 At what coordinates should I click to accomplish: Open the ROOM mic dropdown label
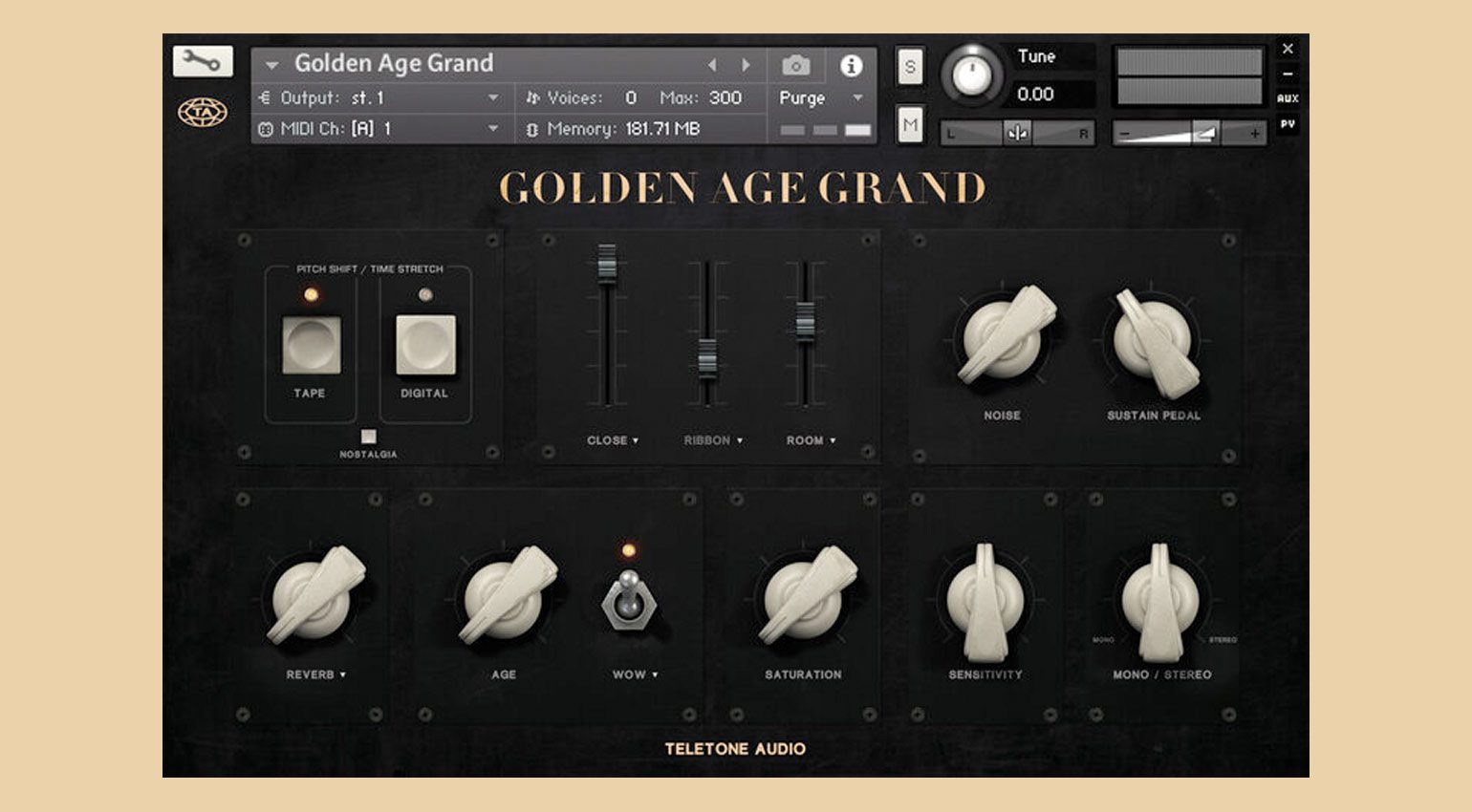click(811, 440)
